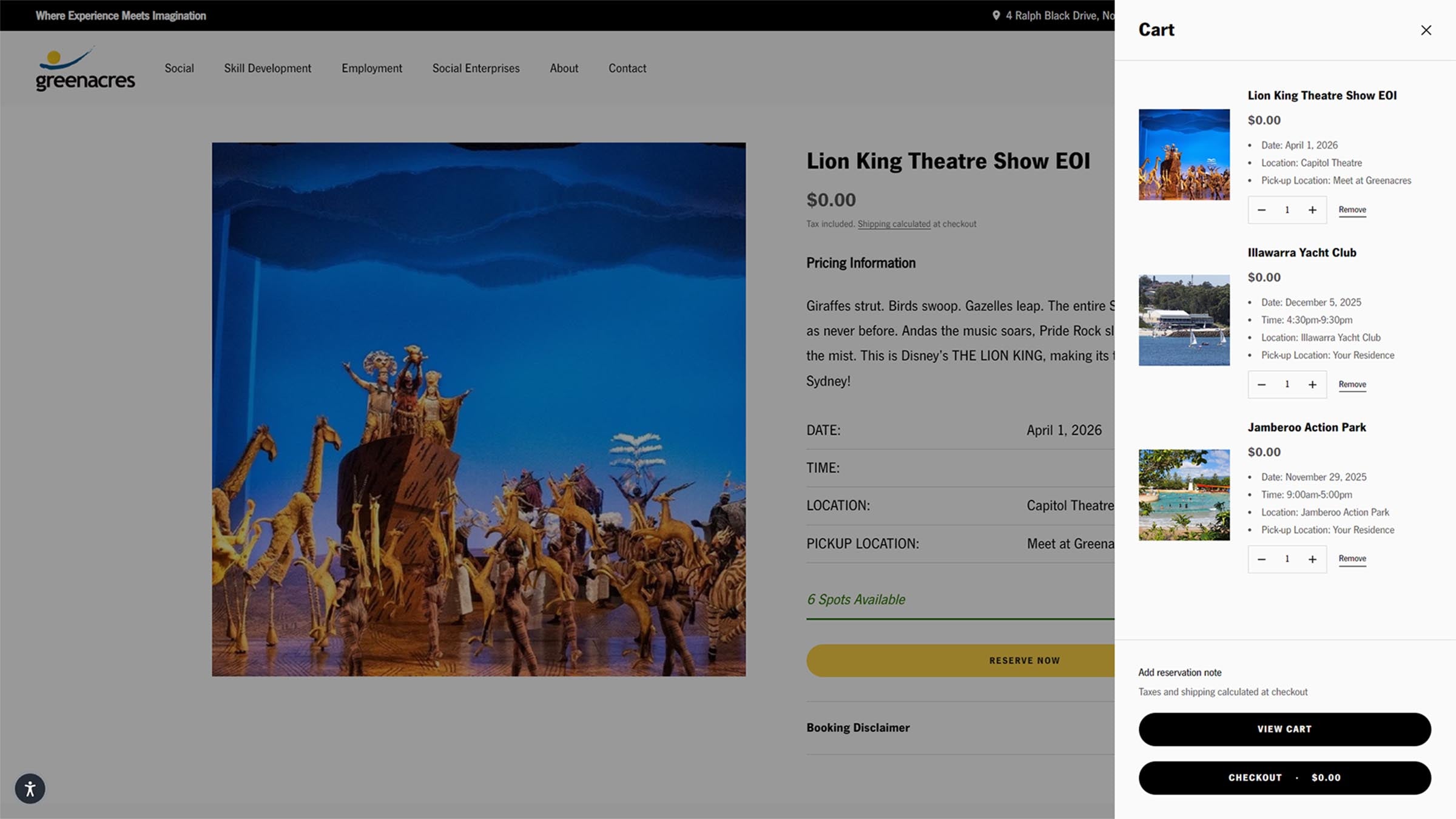Remove Jamberoo Action Park from cart
This screenshot has width=1456, height=819.
tap(1352, 559)
